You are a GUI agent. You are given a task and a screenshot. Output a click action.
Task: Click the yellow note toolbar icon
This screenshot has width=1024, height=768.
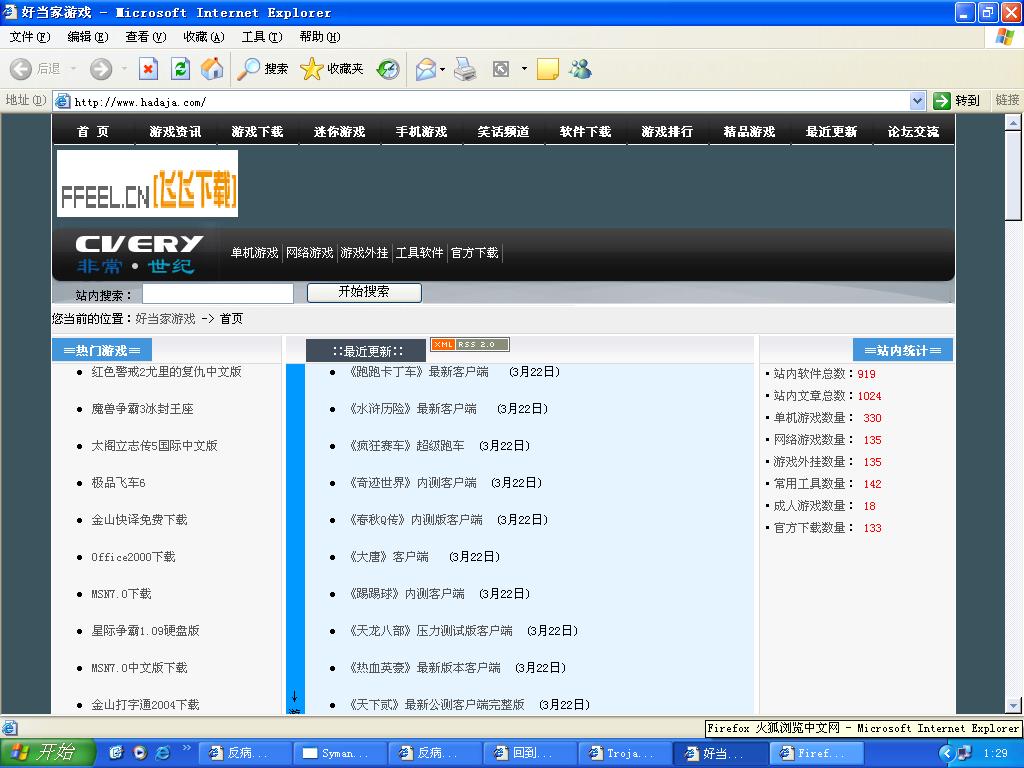547,69
